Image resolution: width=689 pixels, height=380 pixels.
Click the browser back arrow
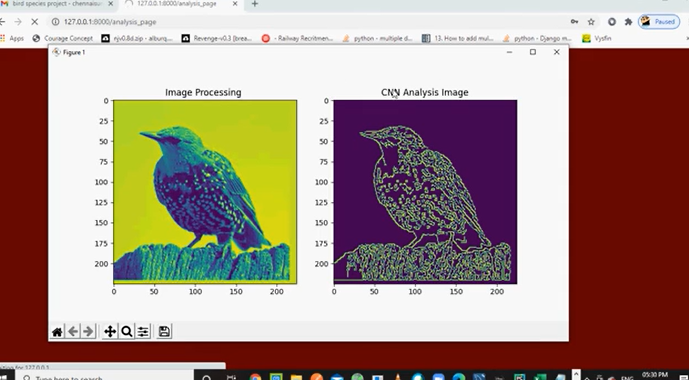pyautogui.click(x=3, y=22)
